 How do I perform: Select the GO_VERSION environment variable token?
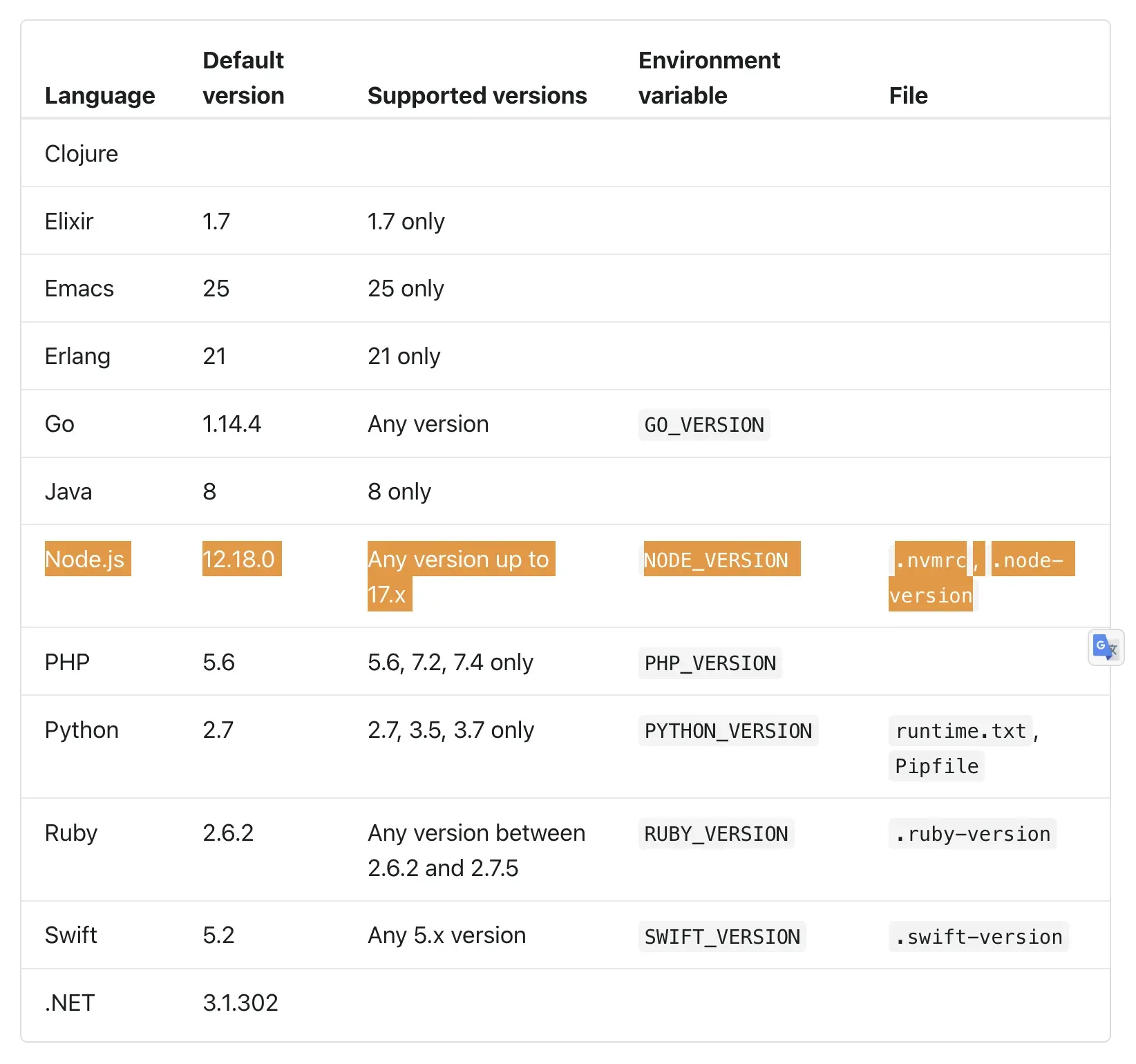tap(703, 425)
